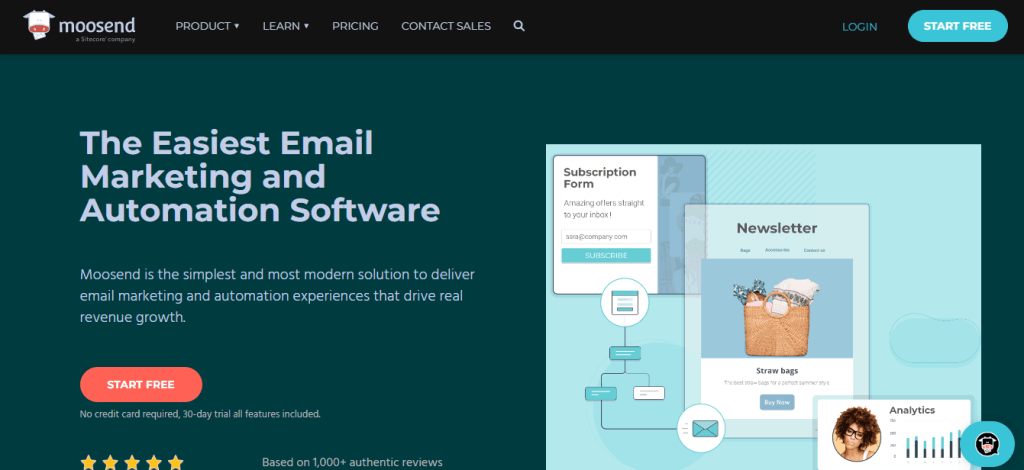Click the coral START FREE hero button

[141, 384]
